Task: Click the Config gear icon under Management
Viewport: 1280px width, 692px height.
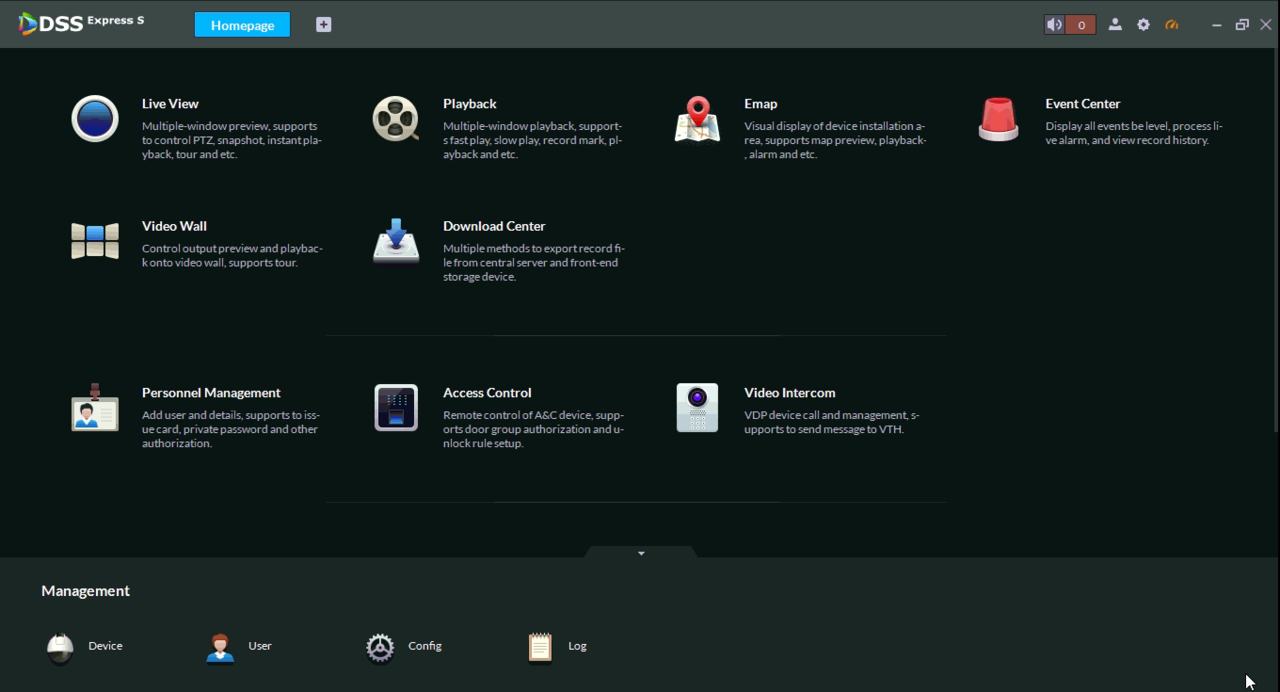Action: click(x=380, y=648)
